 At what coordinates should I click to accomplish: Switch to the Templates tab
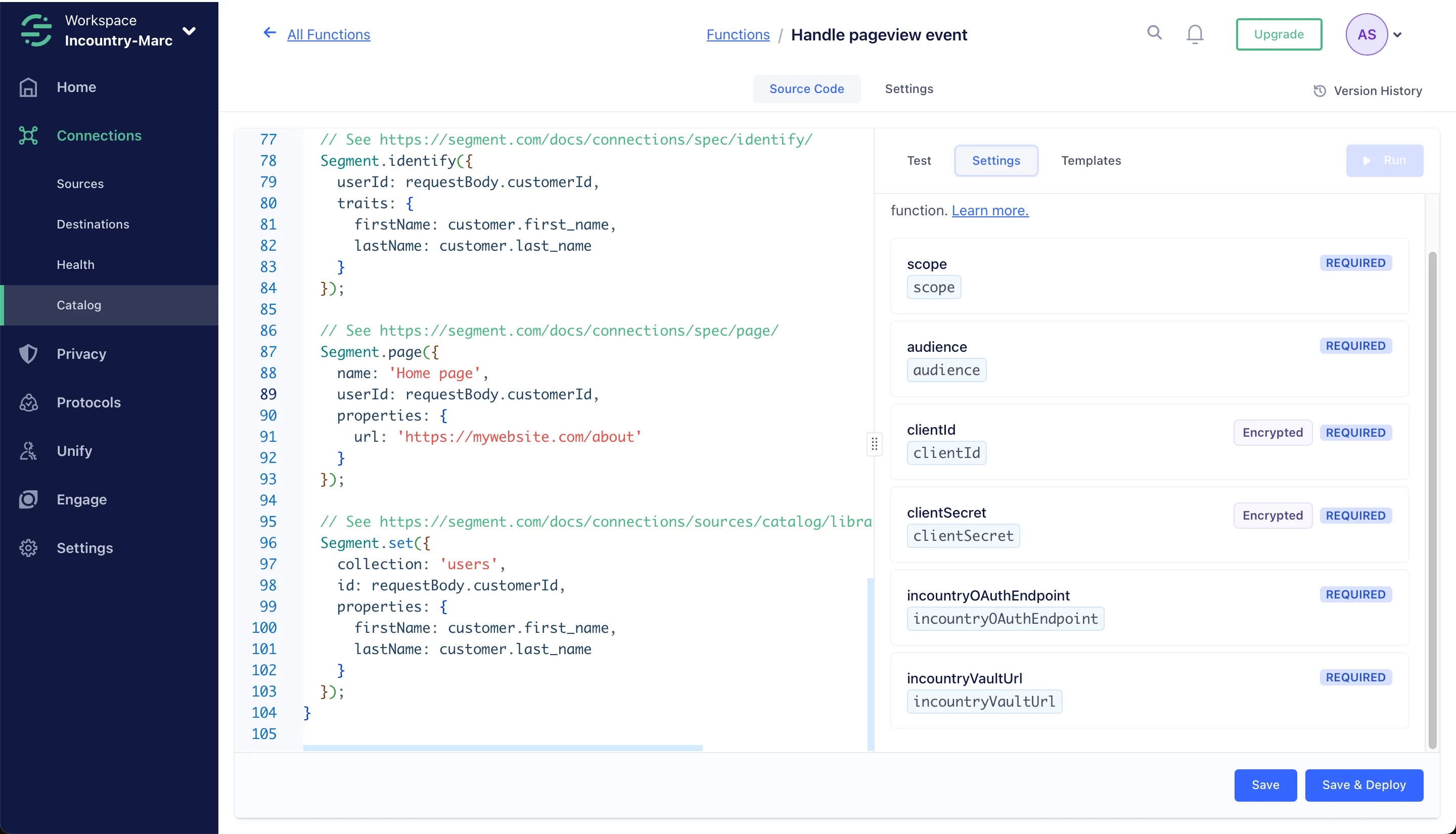(1090, 160)
